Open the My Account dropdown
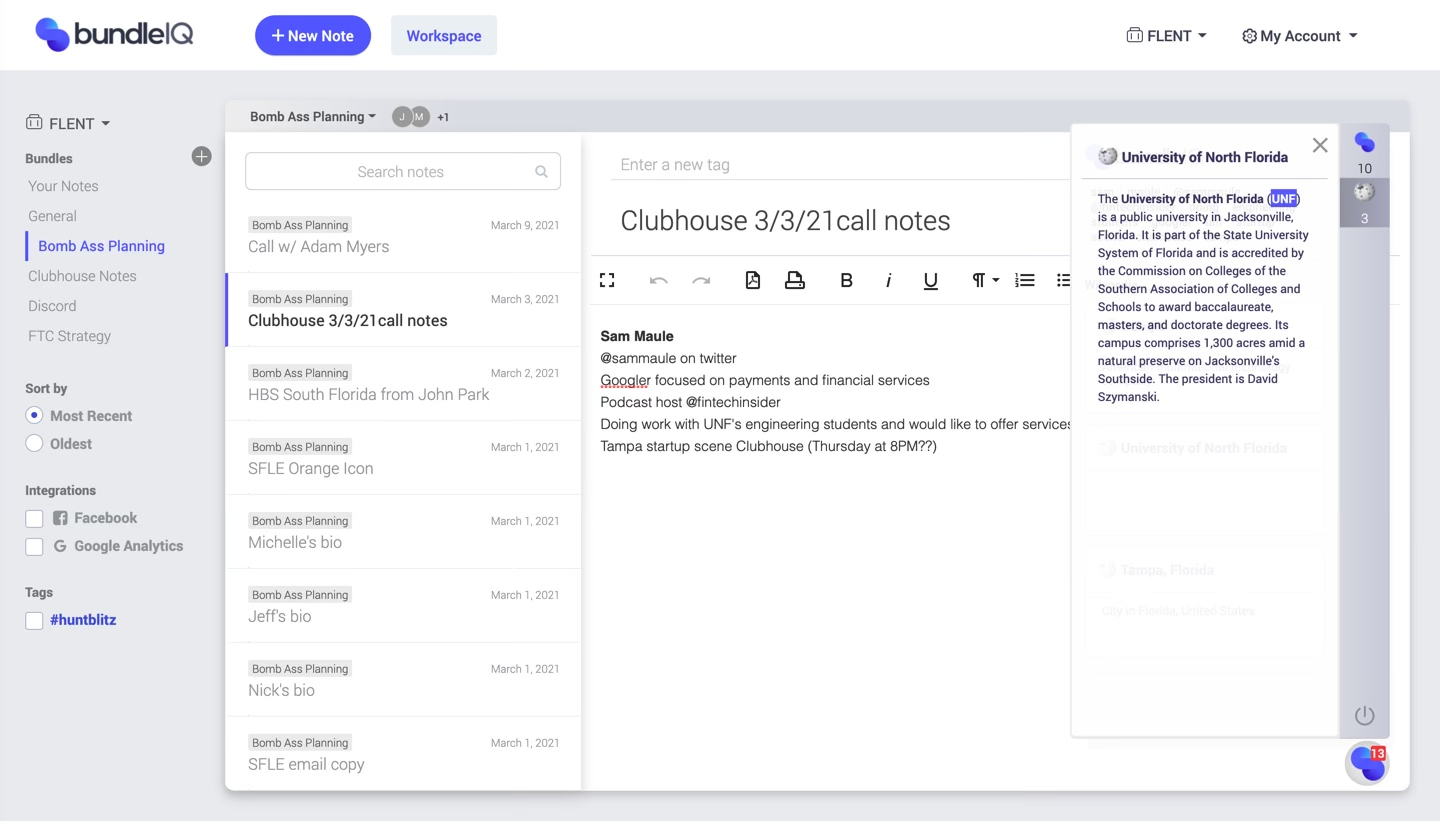Viewport: 1440px width, 821px height. tap(1299, 36)
